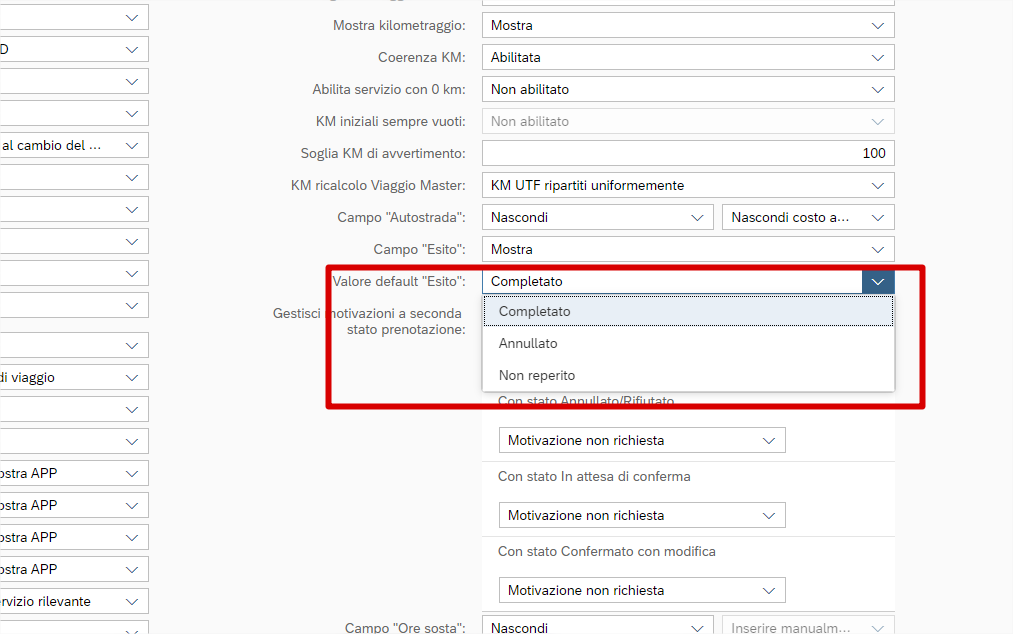Choose 'Non reperito' option in list

point(537,375)
